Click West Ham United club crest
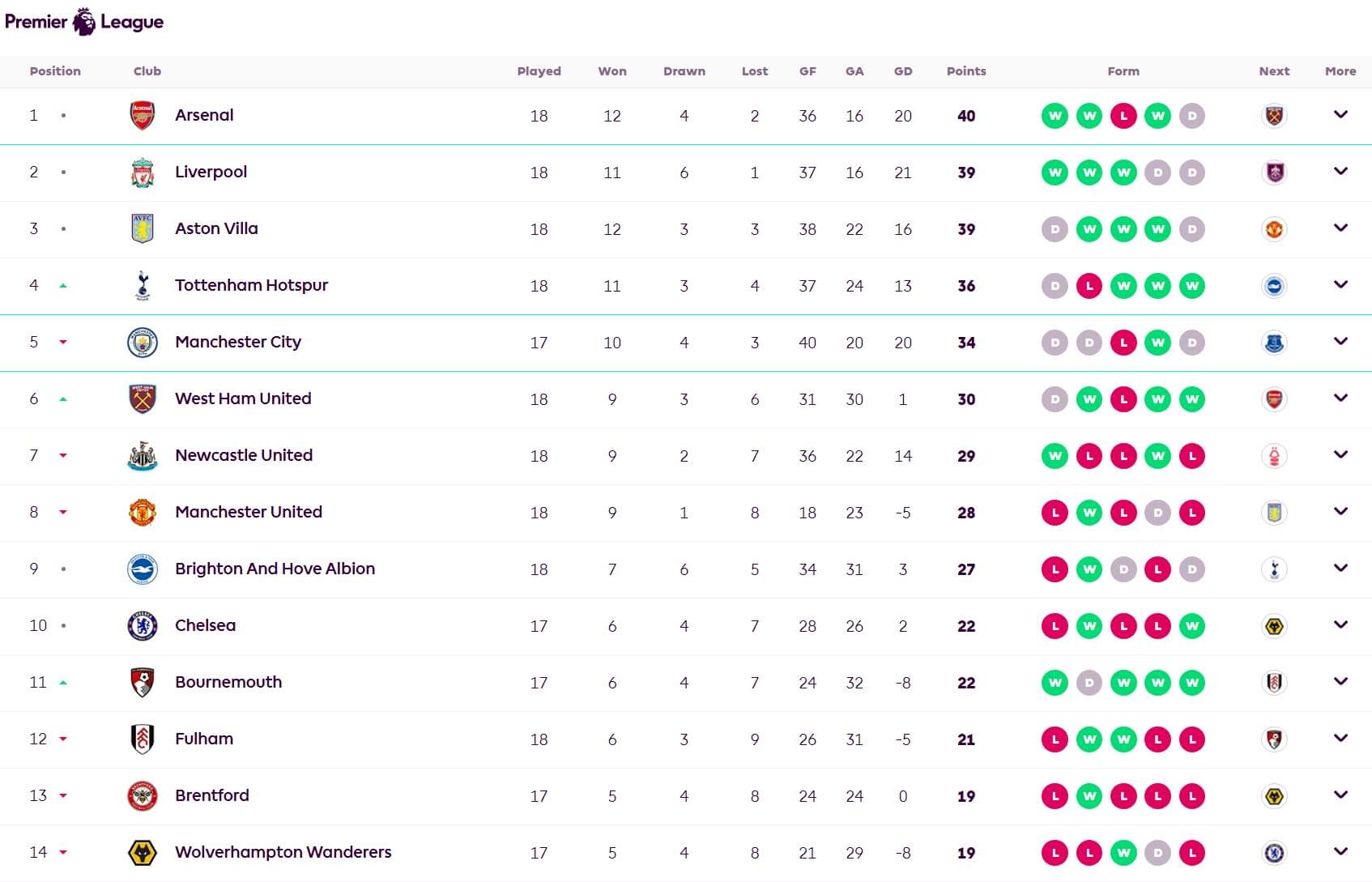The height and width of the screenshot is (882, 1372). coord(143,399)
